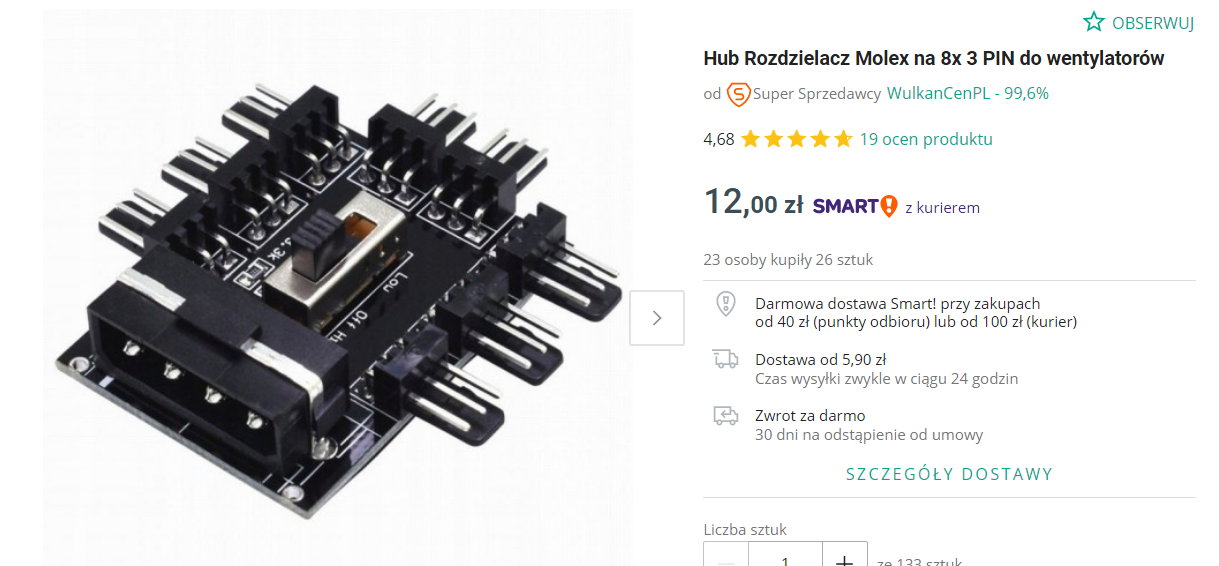
Task: Decrease quantity with the minus button
Action: pyautogui.click(x=726, y=556)
